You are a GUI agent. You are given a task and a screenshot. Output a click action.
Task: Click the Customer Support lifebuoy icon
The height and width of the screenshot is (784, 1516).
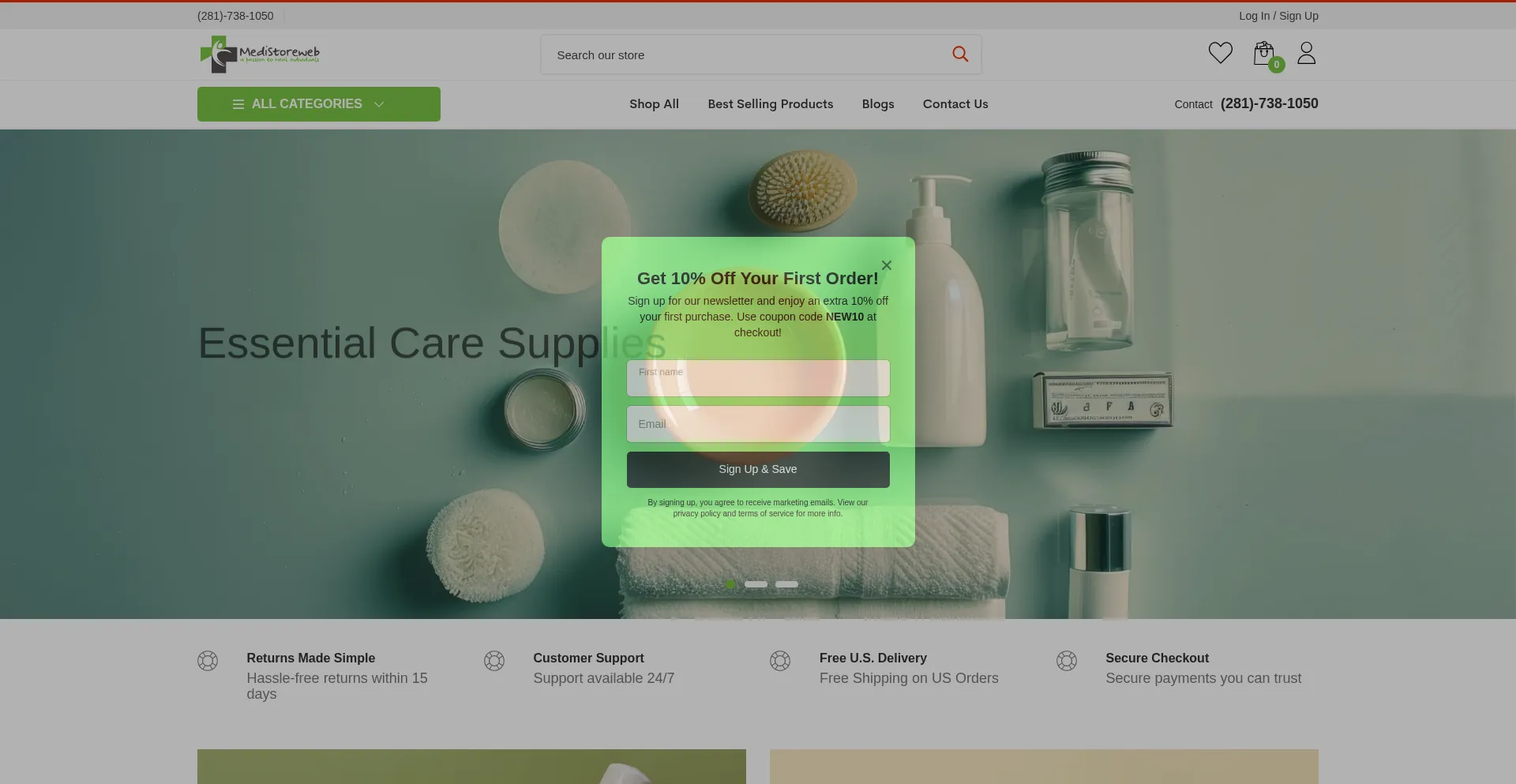(x=494, y=661)
